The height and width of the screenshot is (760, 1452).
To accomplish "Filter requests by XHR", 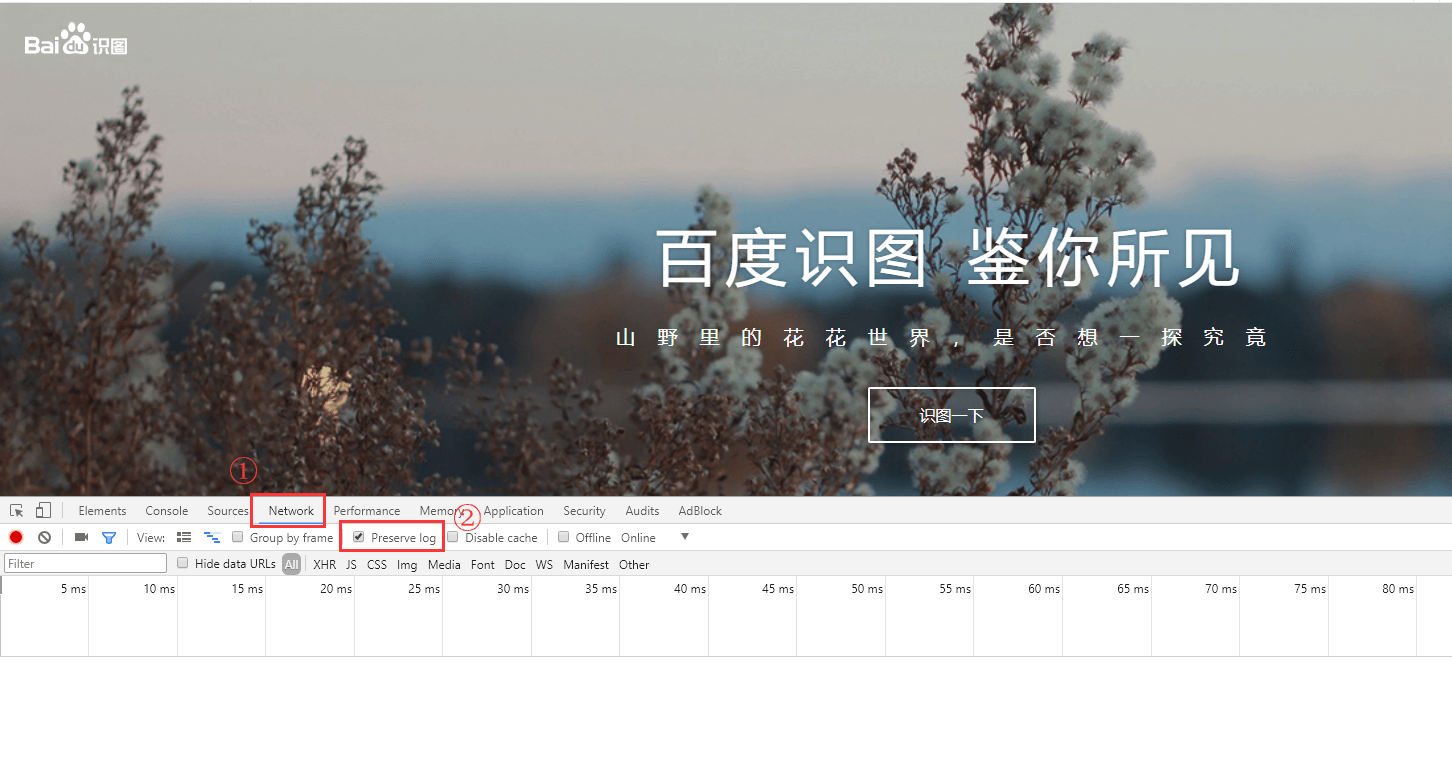I will (x=324, y=565).
